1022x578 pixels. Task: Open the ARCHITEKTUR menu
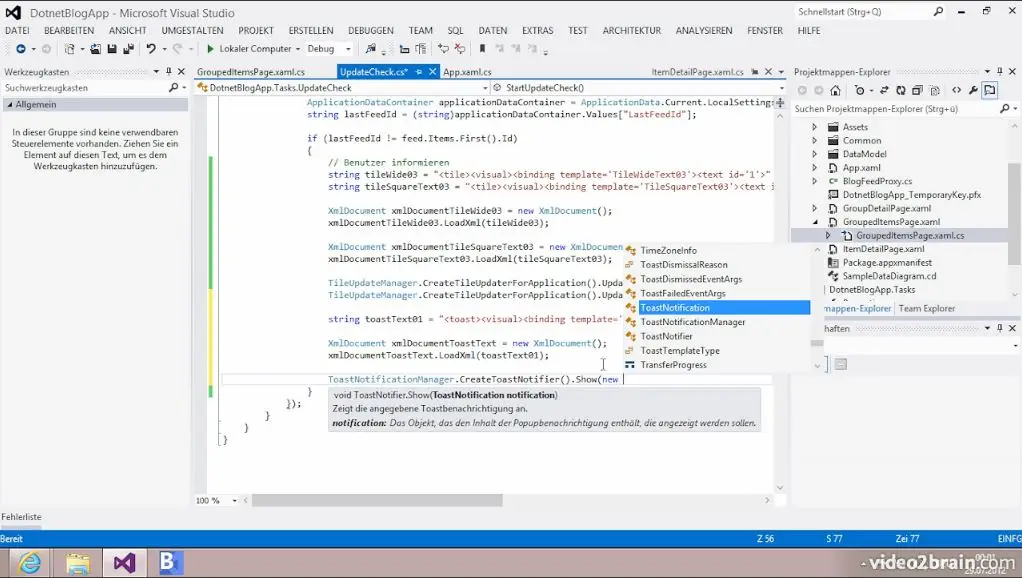point(632,31)
